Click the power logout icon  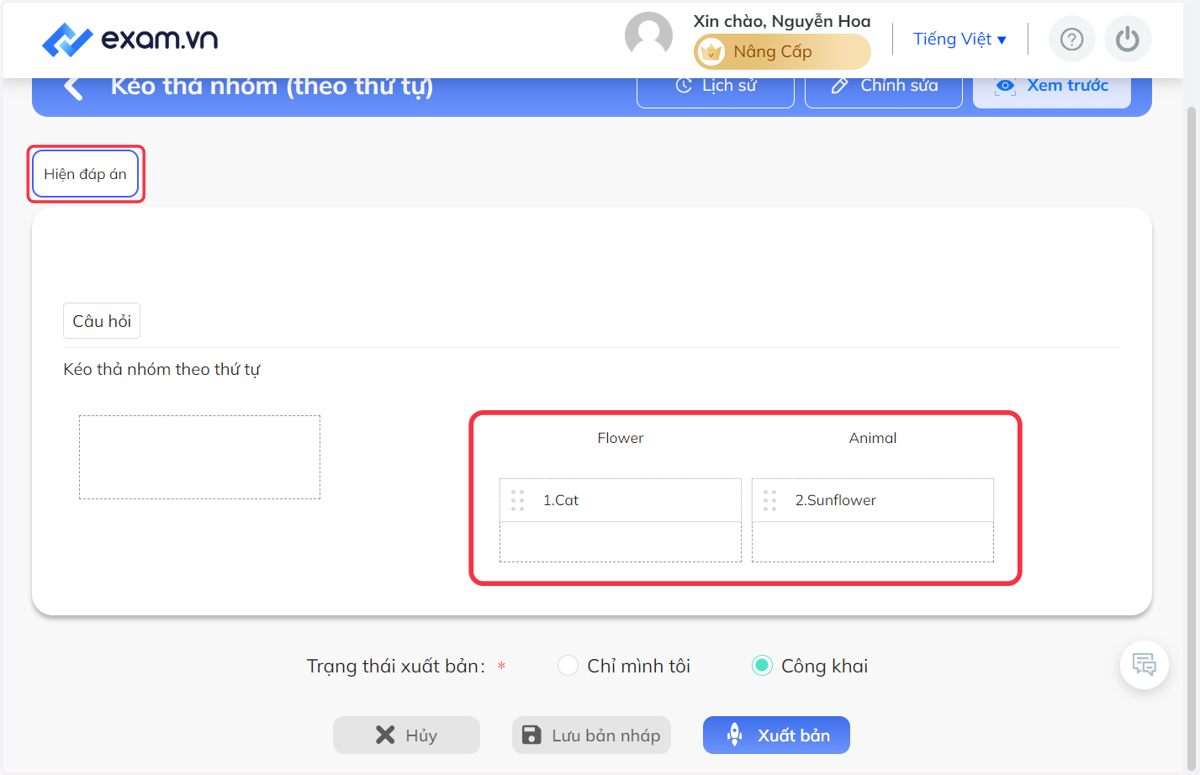click(1127, 40)
